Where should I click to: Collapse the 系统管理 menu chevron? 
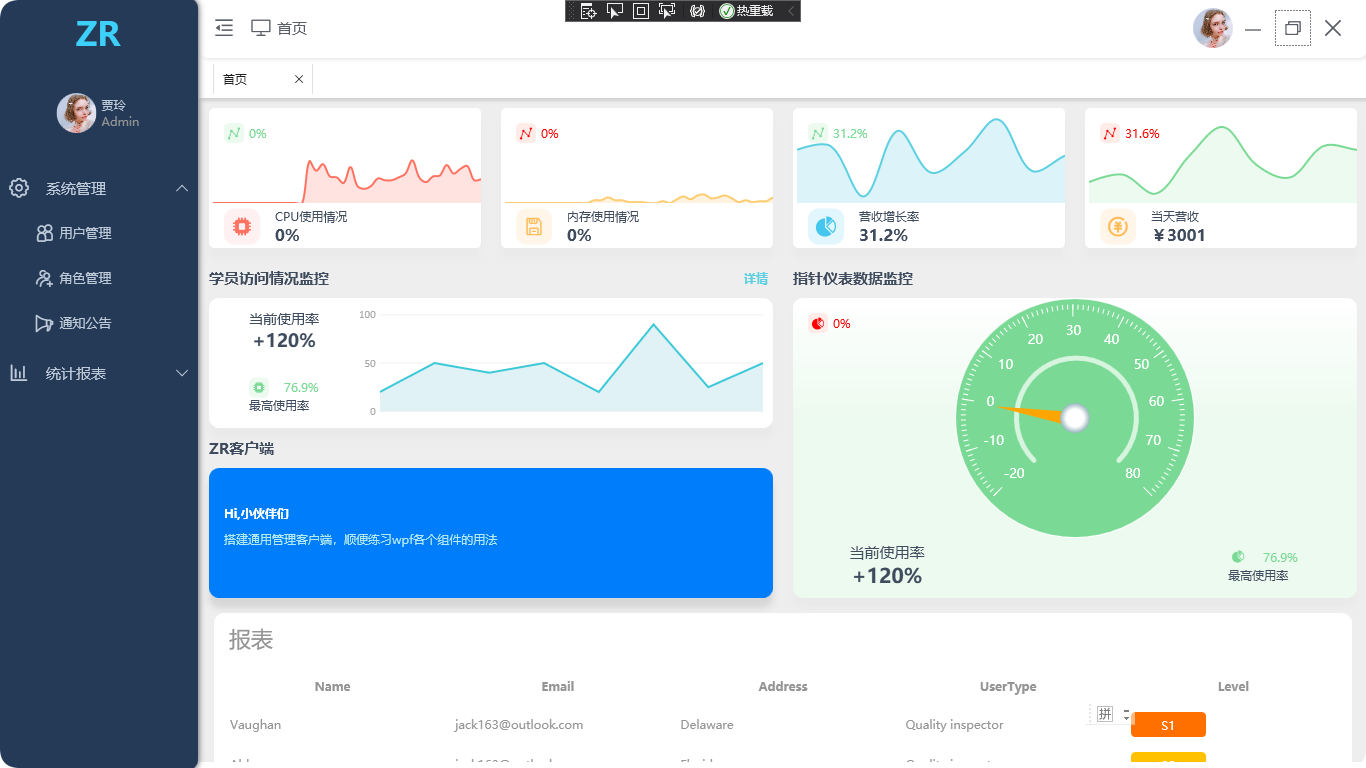point(182,188)
